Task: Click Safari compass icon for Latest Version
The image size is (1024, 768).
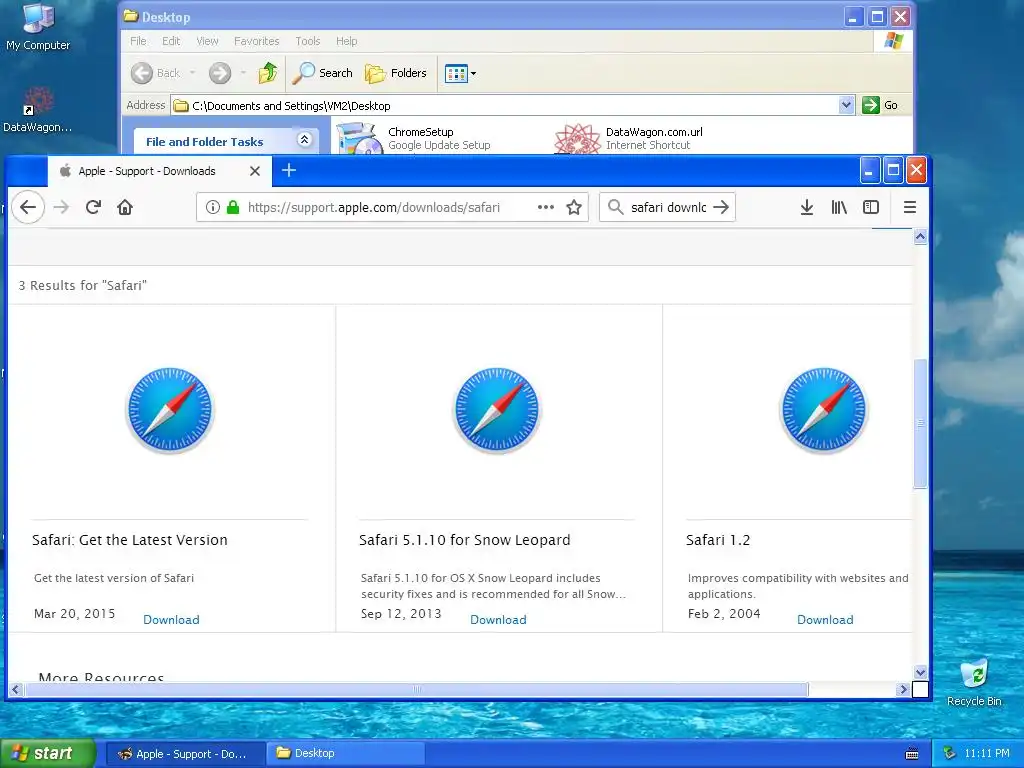Action: (170, 409)
